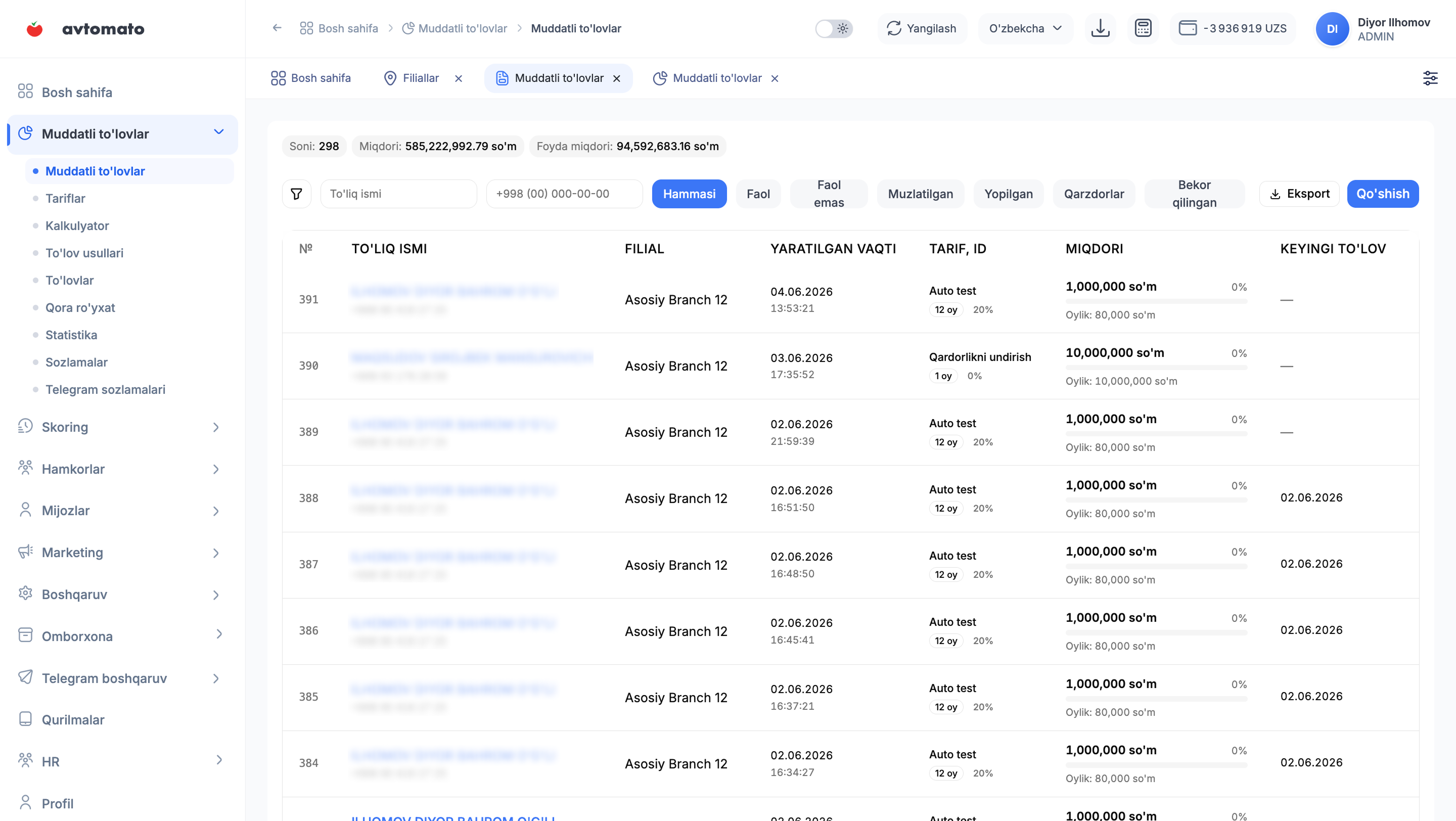Select the Qarzdorlar status filter
This screenshot has height=821, width=1456.
click(x=1094, y=194)
